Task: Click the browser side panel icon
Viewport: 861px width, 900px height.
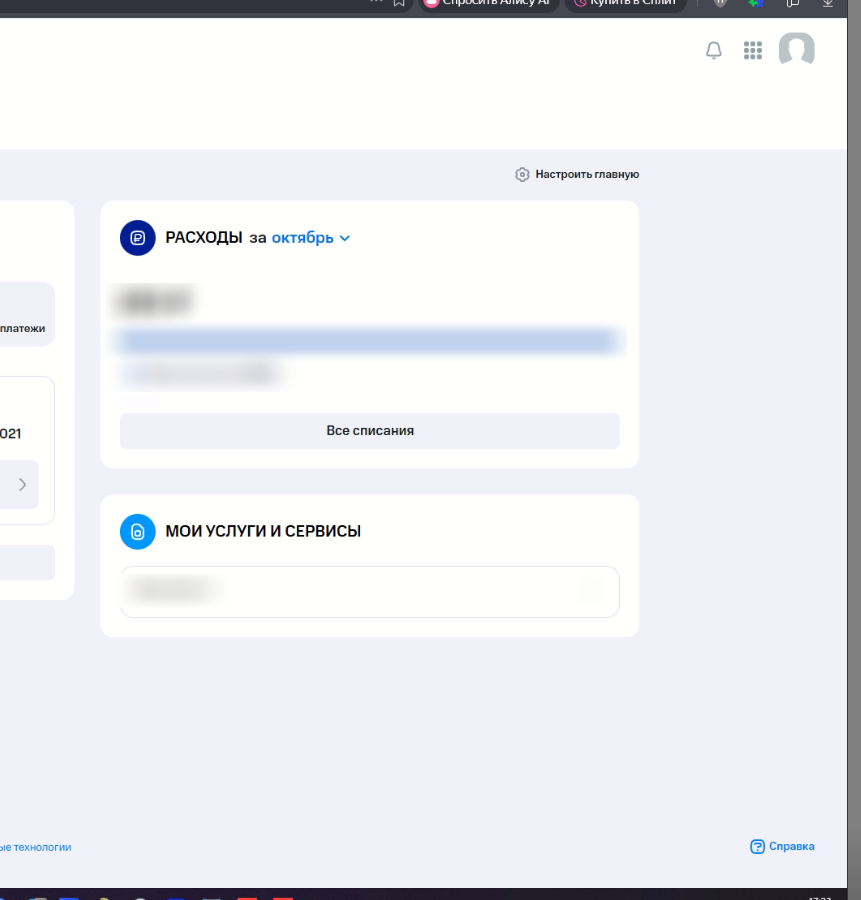Action: pos(792,3)
